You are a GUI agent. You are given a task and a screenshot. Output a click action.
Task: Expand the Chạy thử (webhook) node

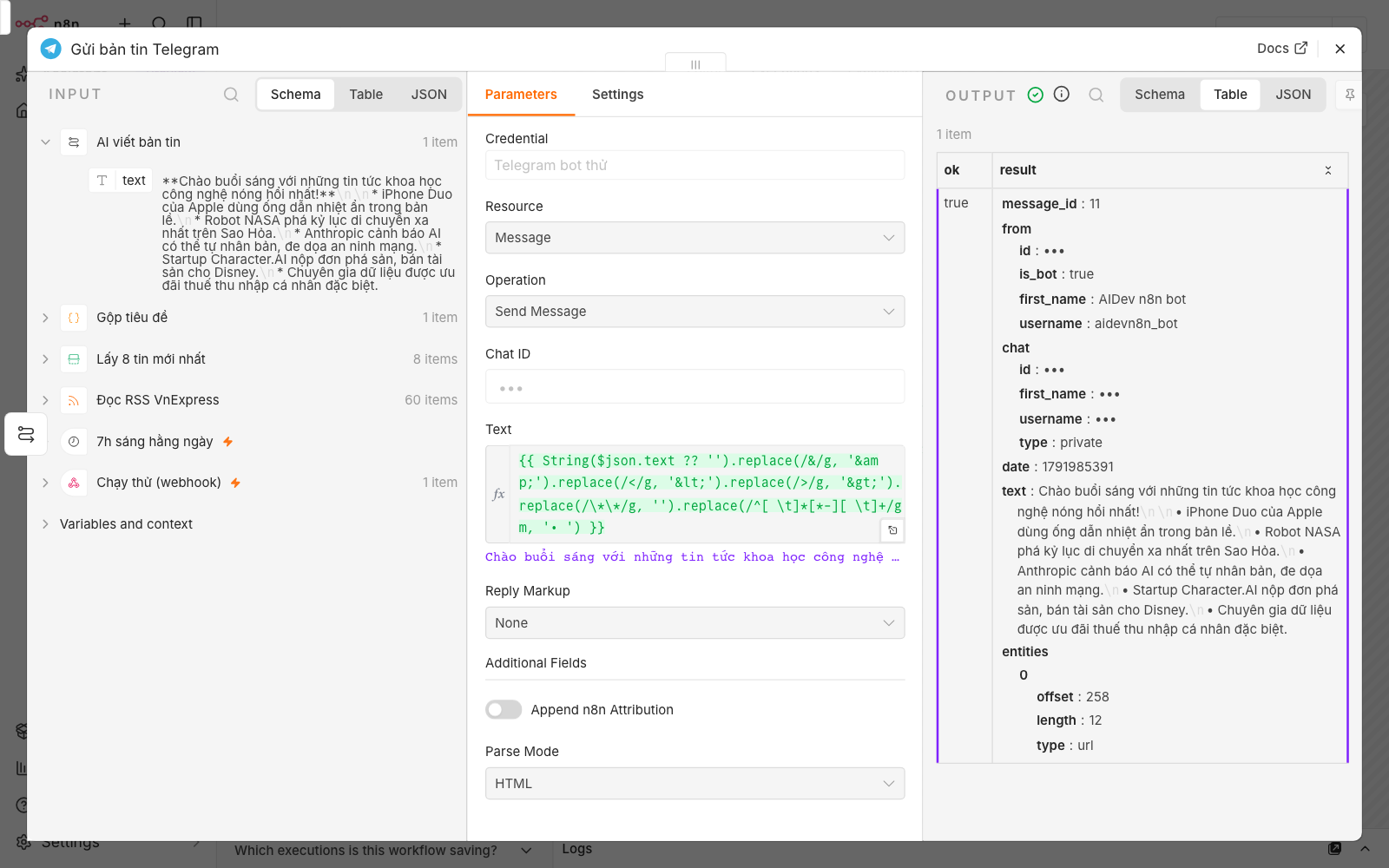tap(45, 483)
